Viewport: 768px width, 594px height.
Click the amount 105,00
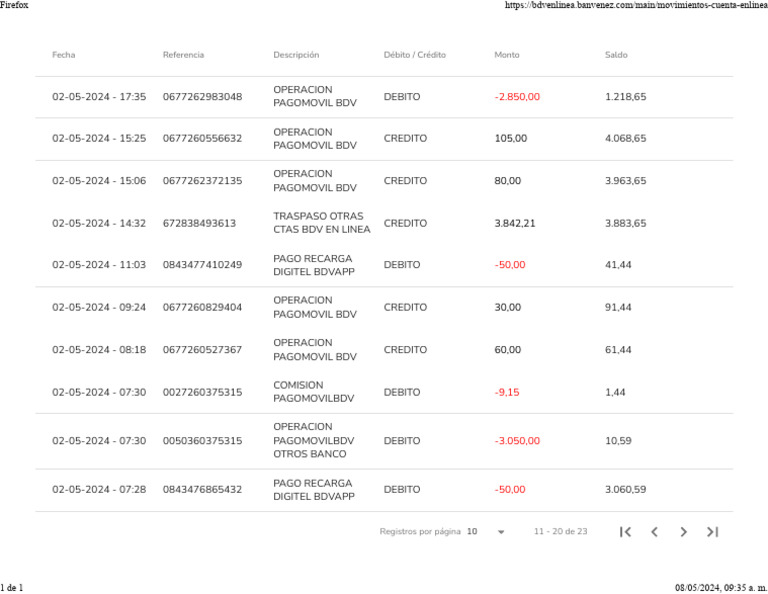[511, 139]
